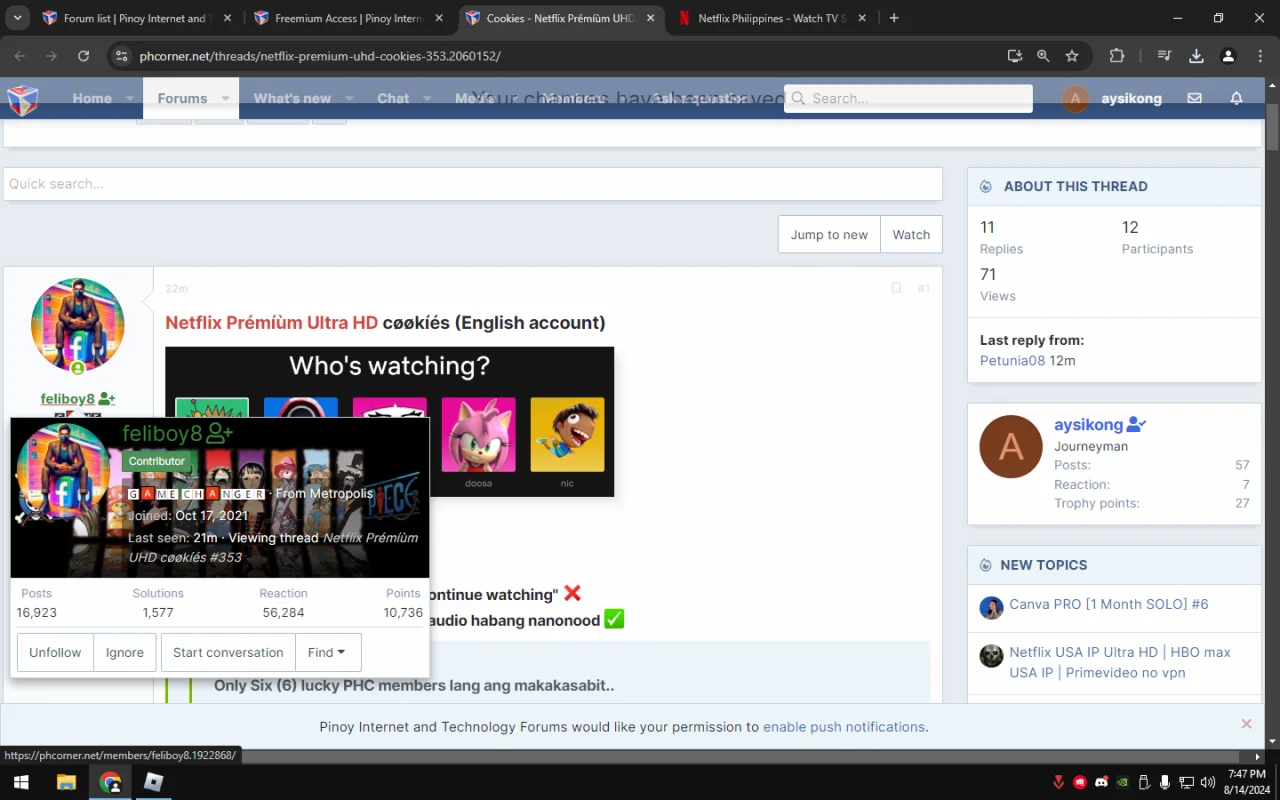Click the Watch thread button
The width and height of the screenshot is (1280, 800).
coord(911,234)
